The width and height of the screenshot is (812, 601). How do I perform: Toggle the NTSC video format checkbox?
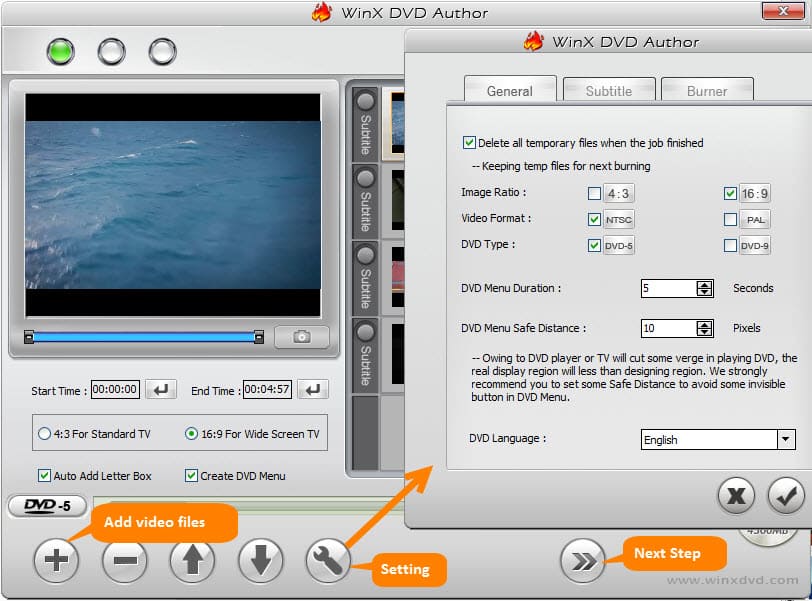click(x=594, y=219)
